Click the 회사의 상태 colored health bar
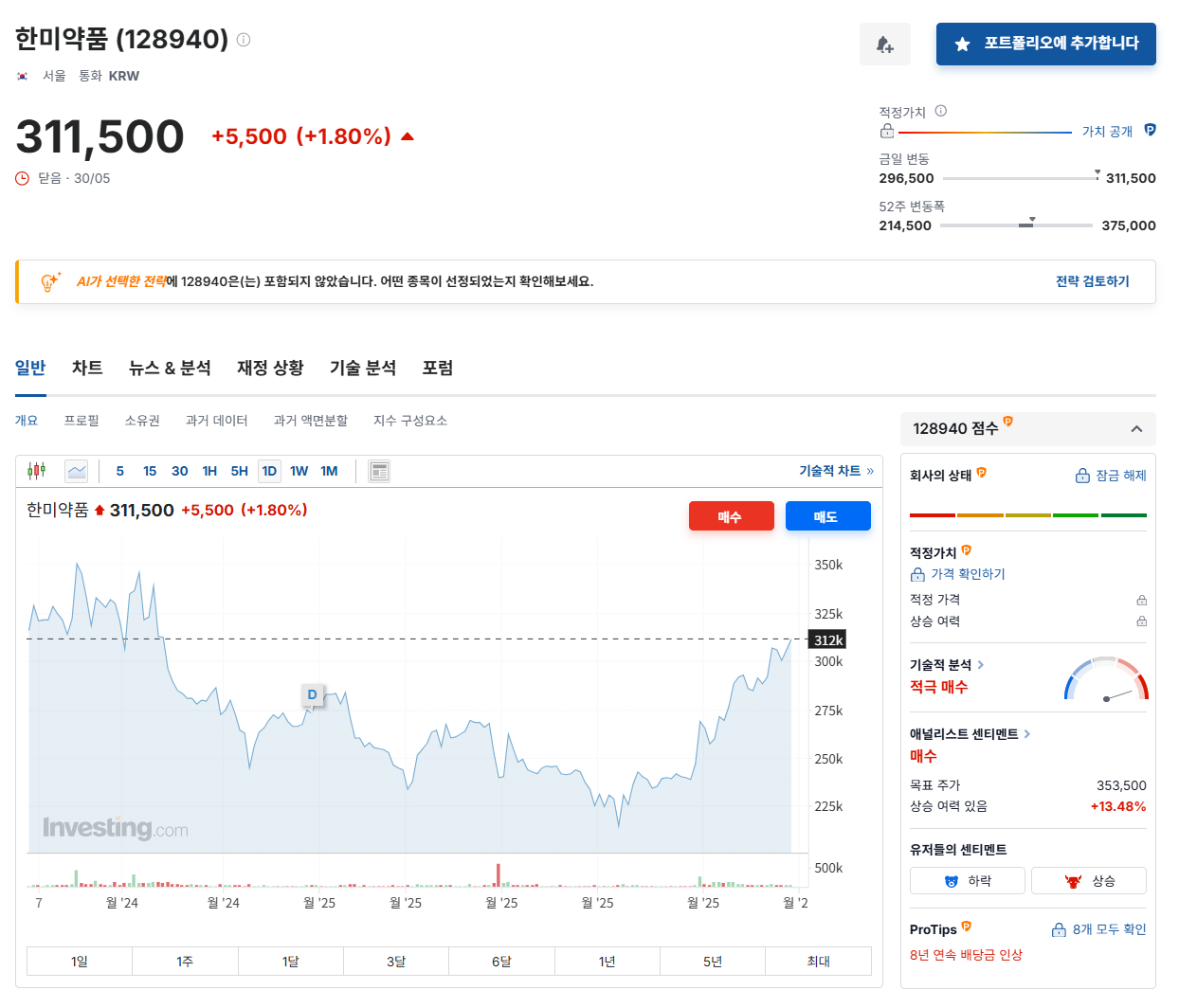Screen dimensions: 1179x1008 1028,515
